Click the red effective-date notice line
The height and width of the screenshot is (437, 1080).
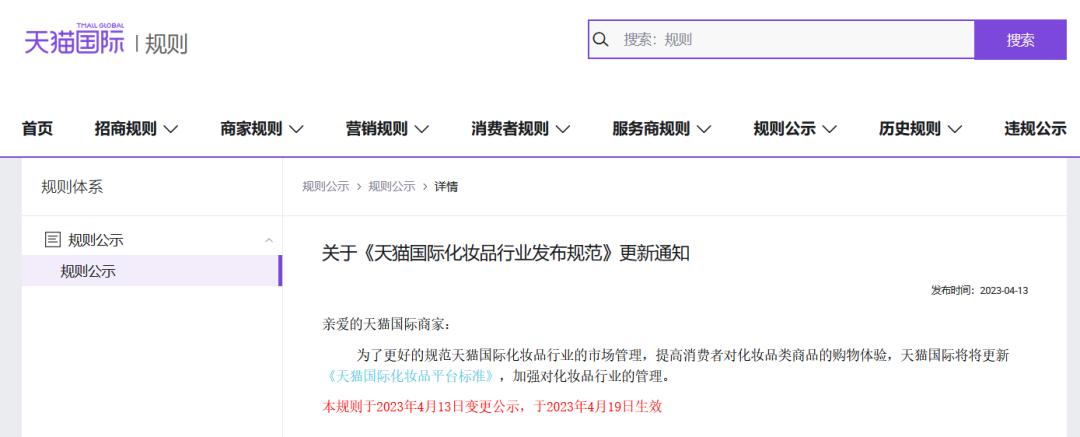point(492,407)
